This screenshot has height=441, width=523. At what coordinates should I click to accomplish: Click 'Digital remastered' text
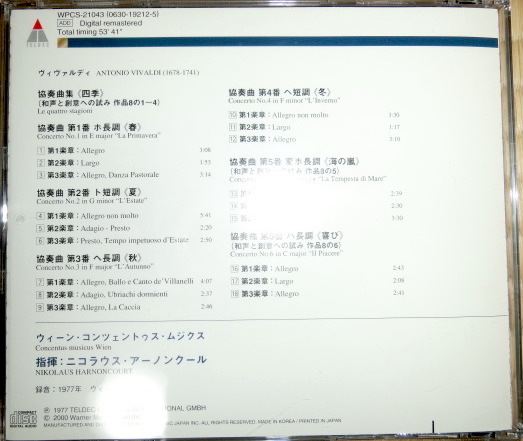pyautogui.click(x=111, y=23)
